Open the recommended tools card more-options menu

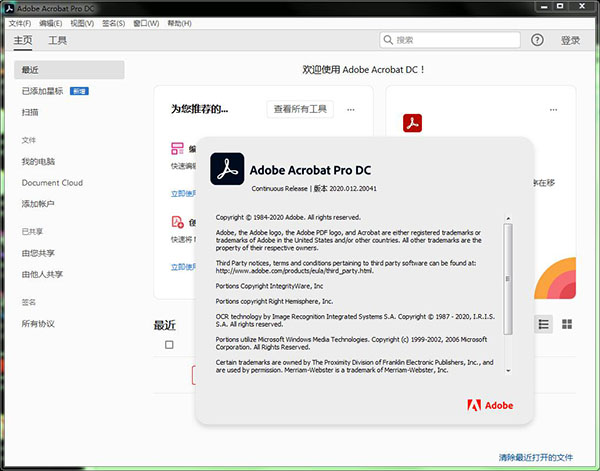pyautogui.click(x=351, y=110)
